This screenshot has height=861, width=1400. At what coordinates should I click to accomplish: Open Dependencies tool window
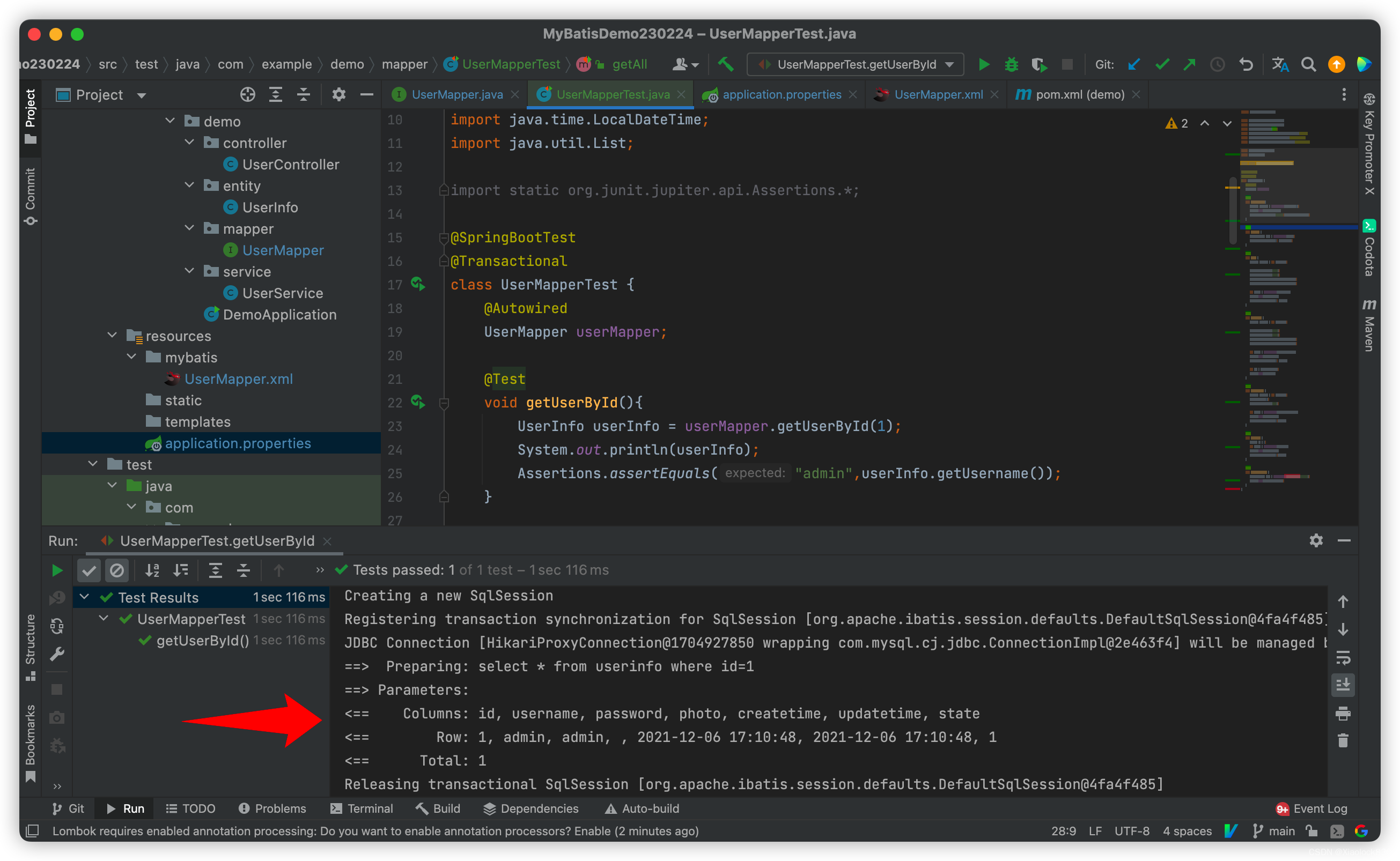pyautogui.click(x=530, y=808)
